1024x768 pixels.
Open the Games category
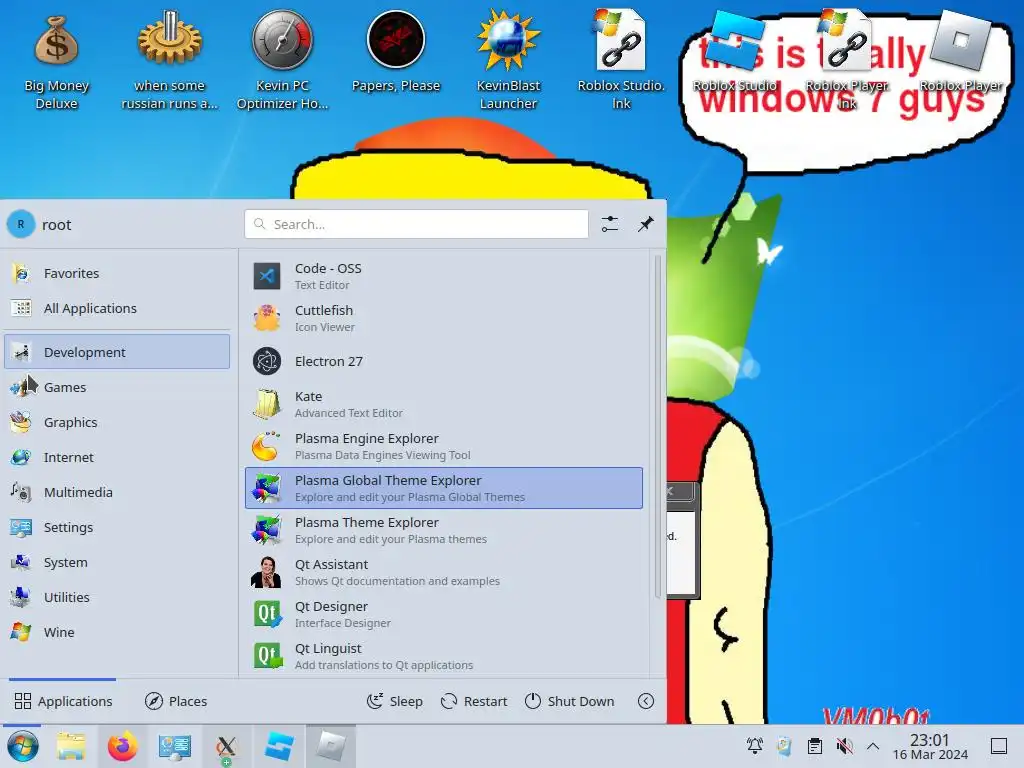118,387
